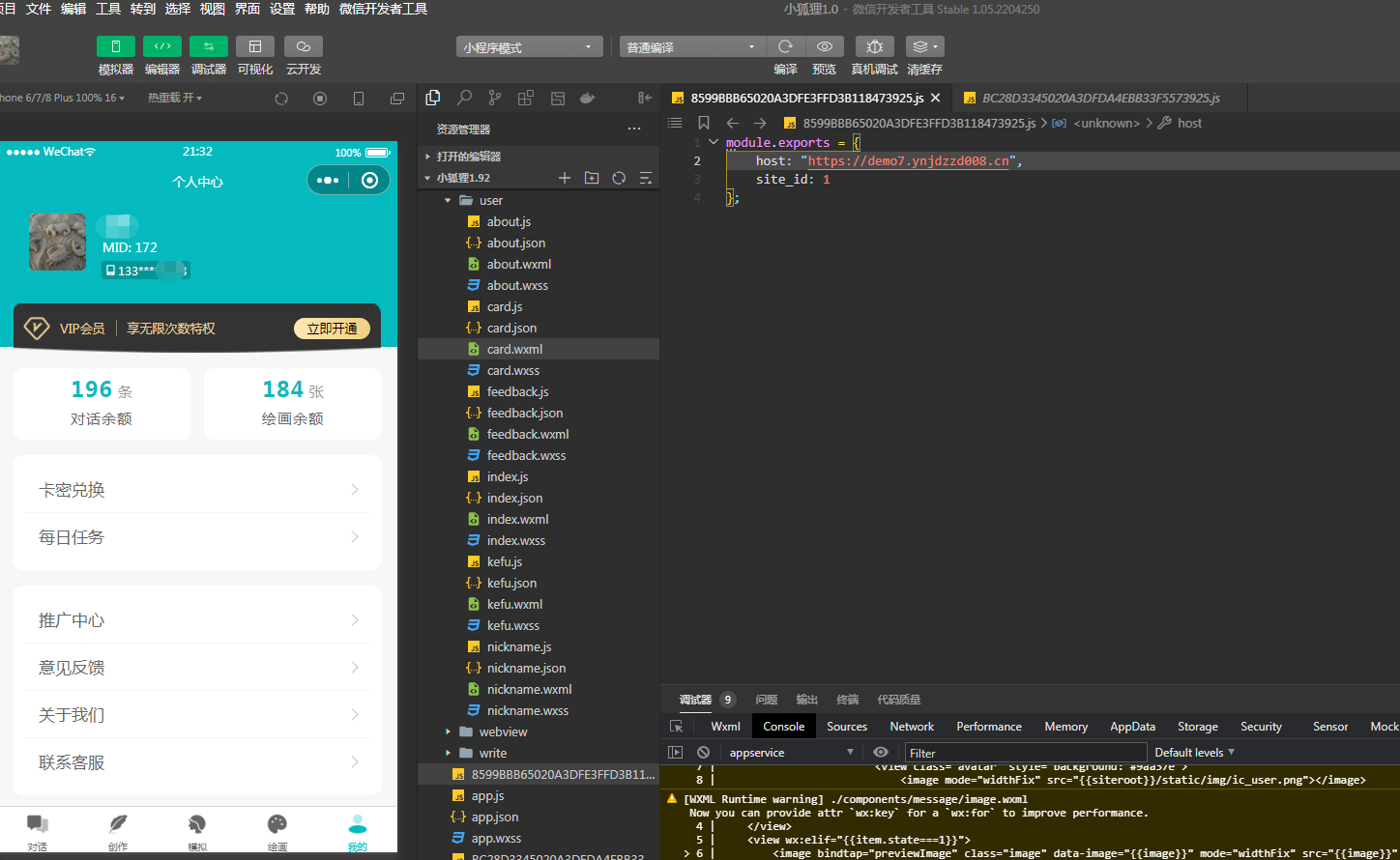This screenshot has width=1400, height=860.
Task: Open 意见反馈 in the simulator
Action: click(197, 668)
